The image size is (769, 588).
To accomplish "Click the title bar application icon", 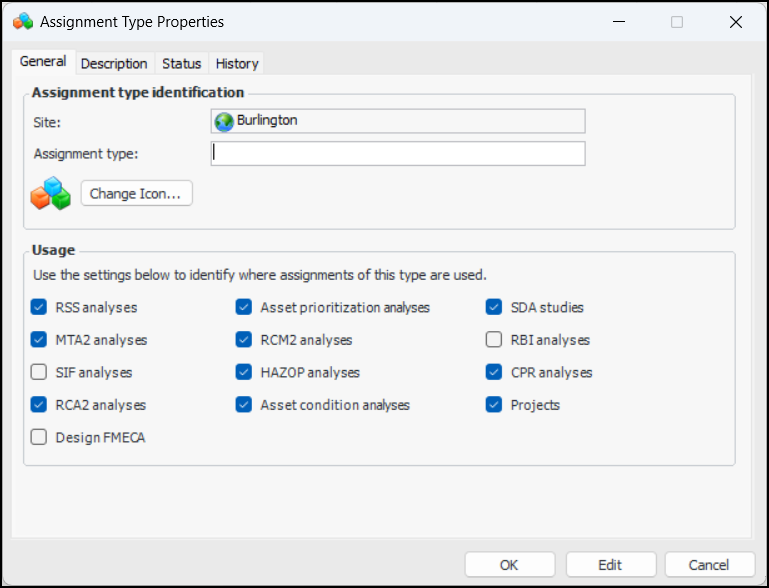I will [x=22, y=21].
